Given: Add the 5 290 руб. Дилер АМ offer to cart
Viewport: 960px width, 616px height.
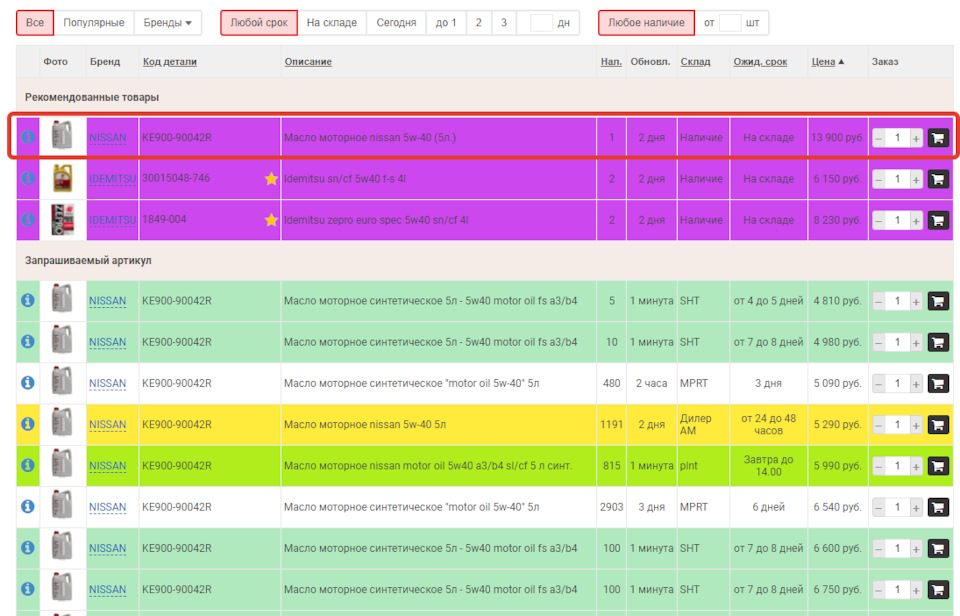Looking at the screenshot, I should pos(938,424).
